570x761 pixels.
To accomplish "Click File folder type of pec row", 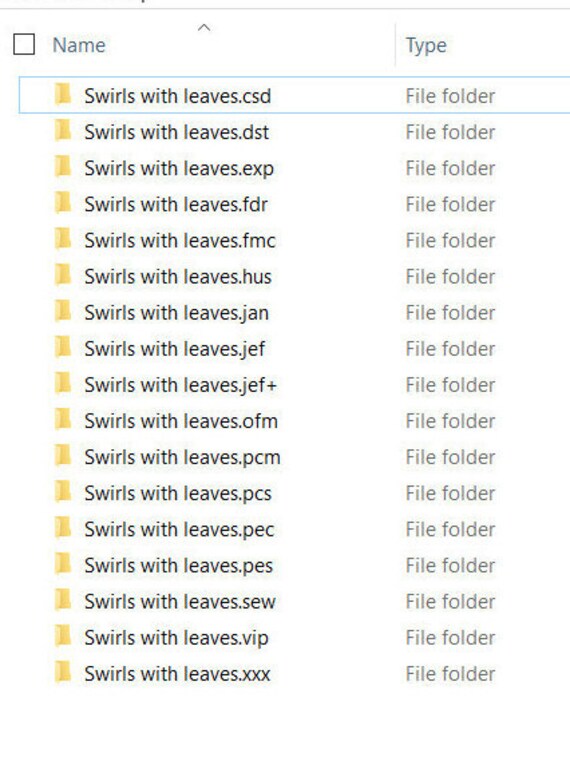I will pos(450,529).
